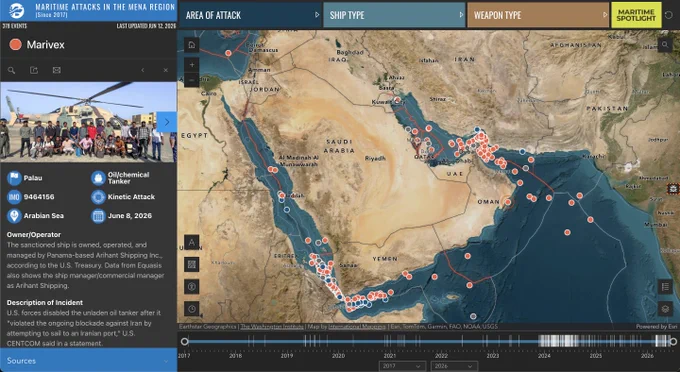
Task: Click the Description of Incident heading
Action: click(45, 303)
